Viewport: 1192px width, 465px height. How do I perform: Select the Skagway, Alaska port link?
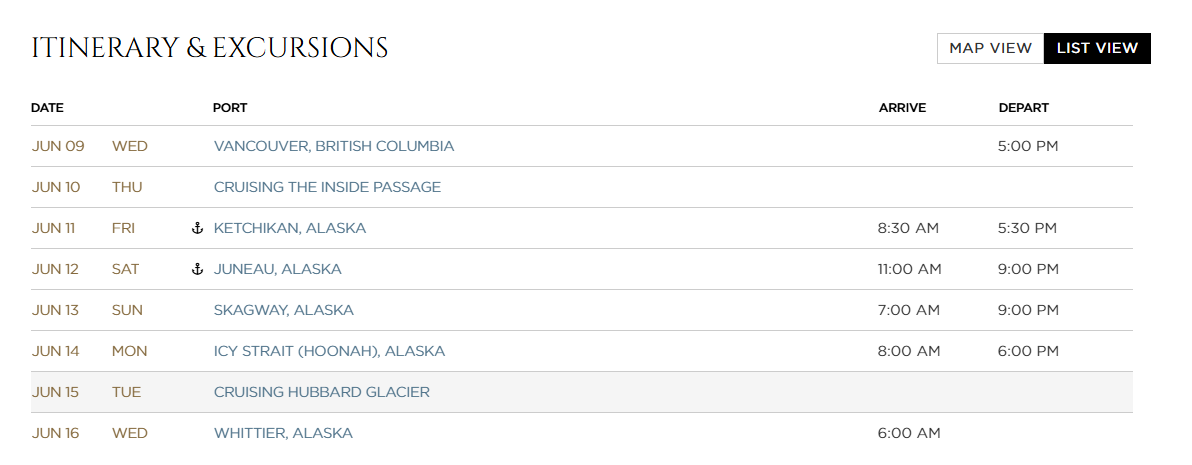click(284, 310)
